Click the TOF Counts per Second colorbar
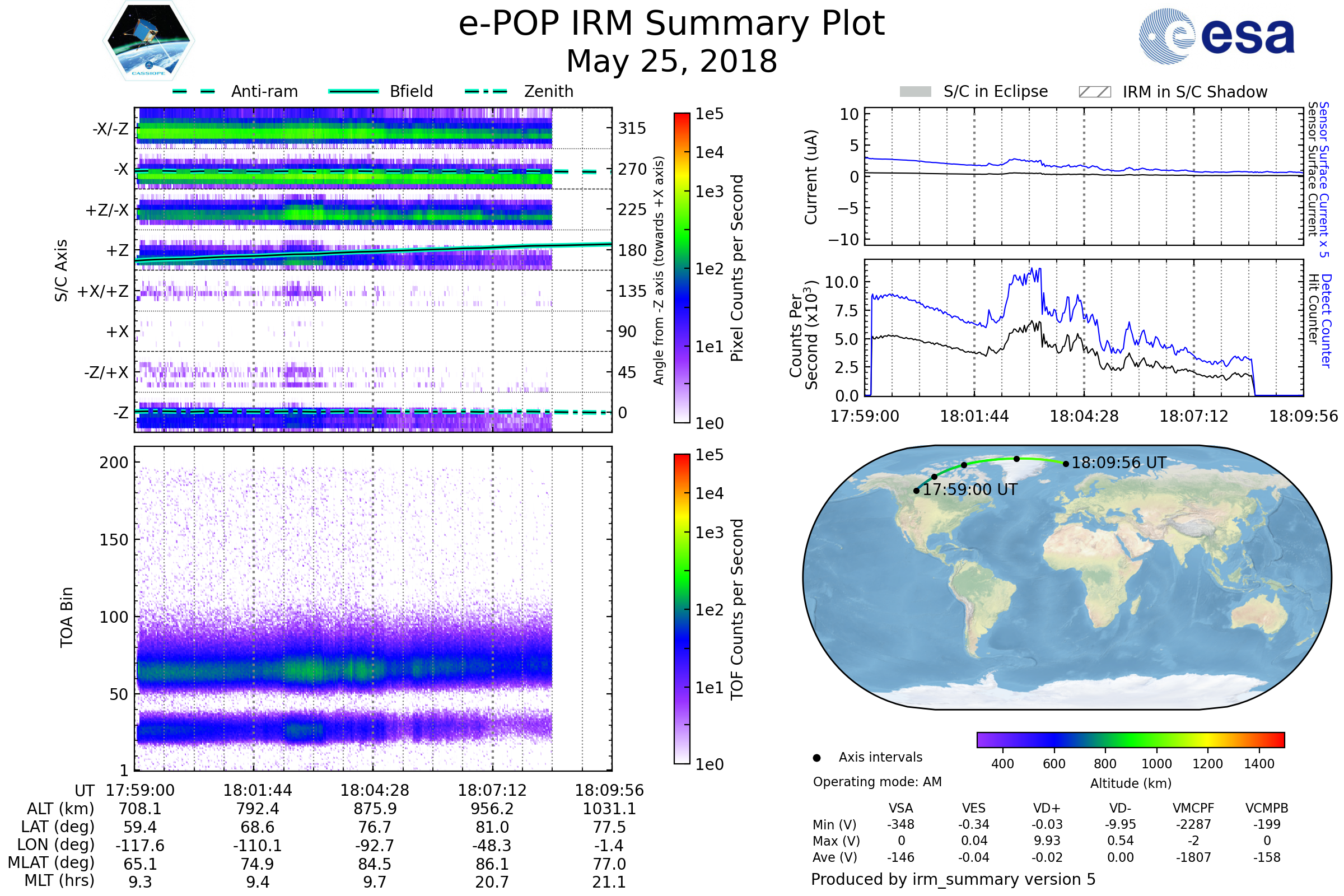Viewport: 1344px width, 896px height. coord(682,609)
